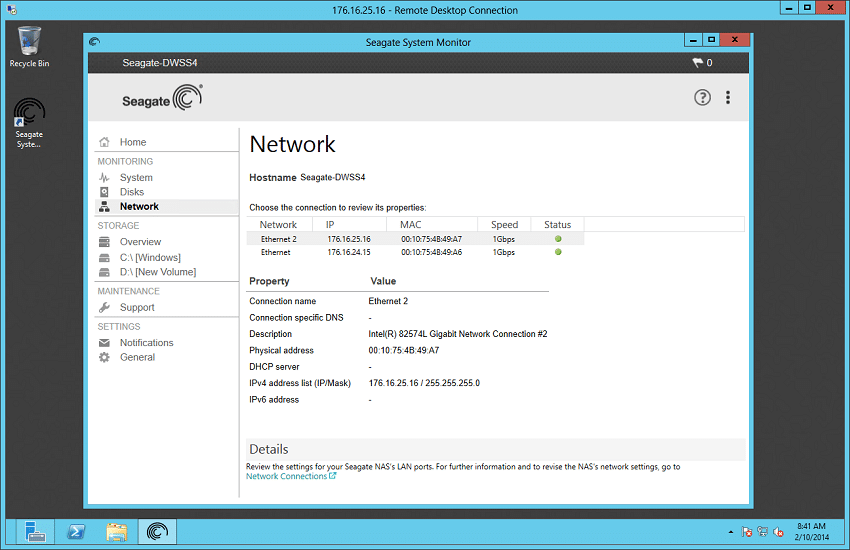This screenshot has width=850, height=550.
Task: Click the System pulse icon in sidebar
Action: click(x=105, y=178)
